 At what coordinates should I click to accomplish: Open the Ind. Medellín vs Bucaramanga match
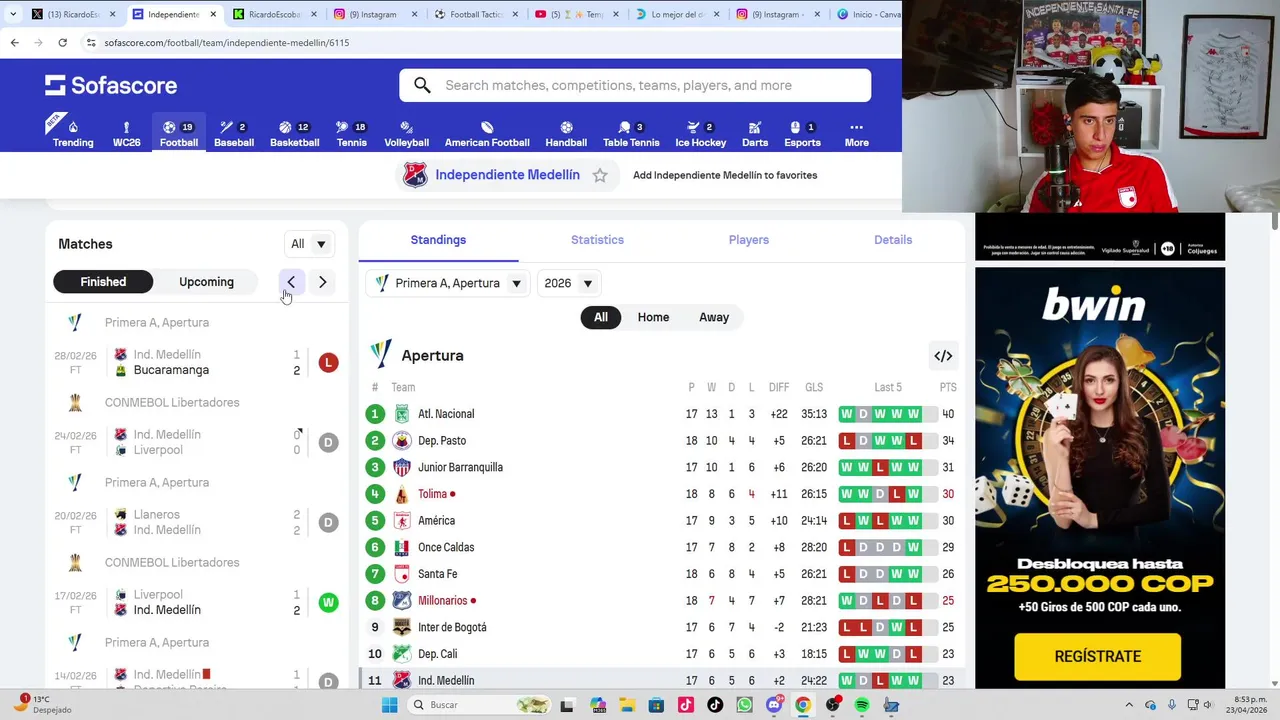(197, 362)
